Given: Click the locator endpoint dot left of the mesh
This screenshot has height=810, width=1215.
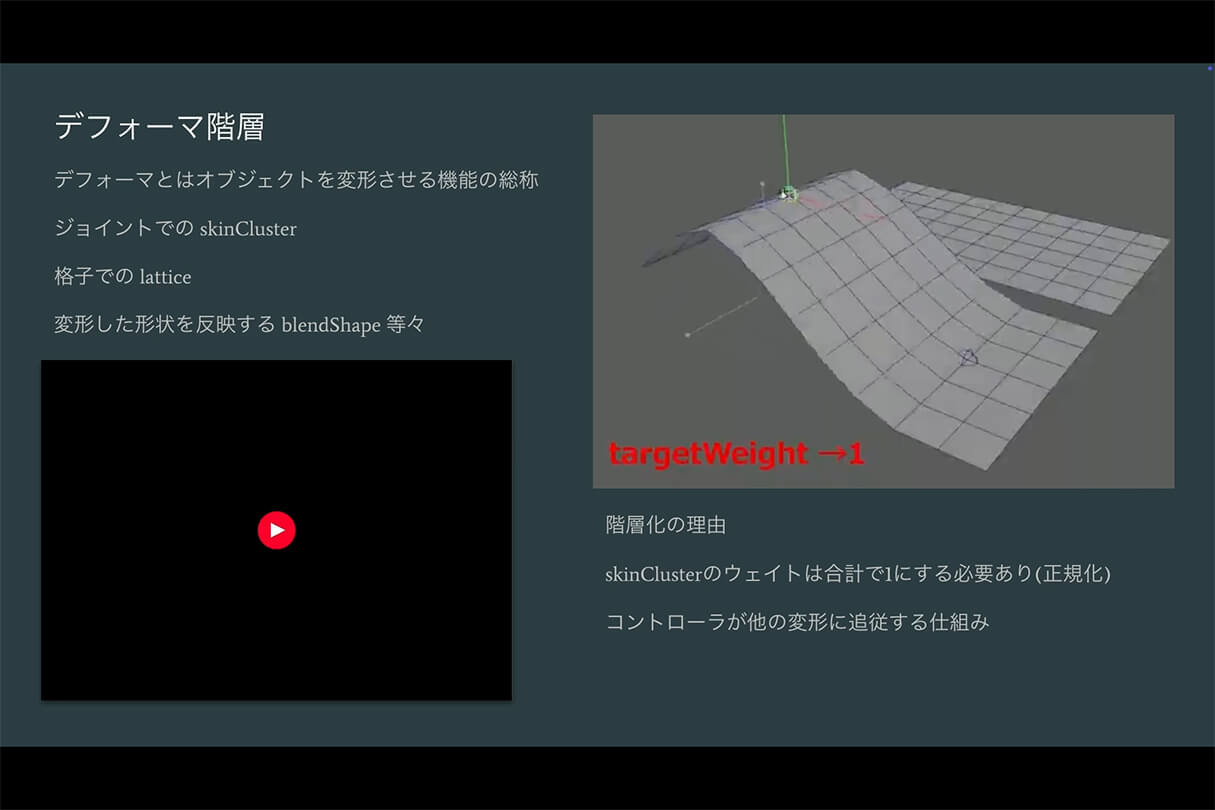Looking at the screenshot, I should tap(687, 335).
